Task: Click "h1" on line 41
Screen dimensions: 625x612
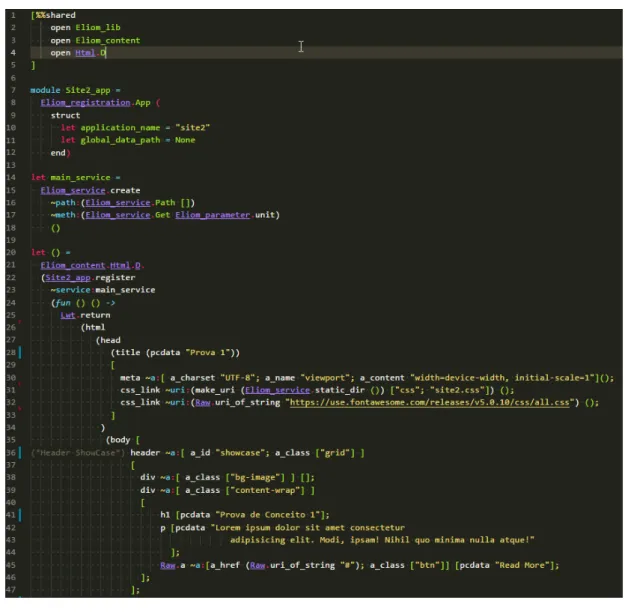Action: [x=165, y=515]
